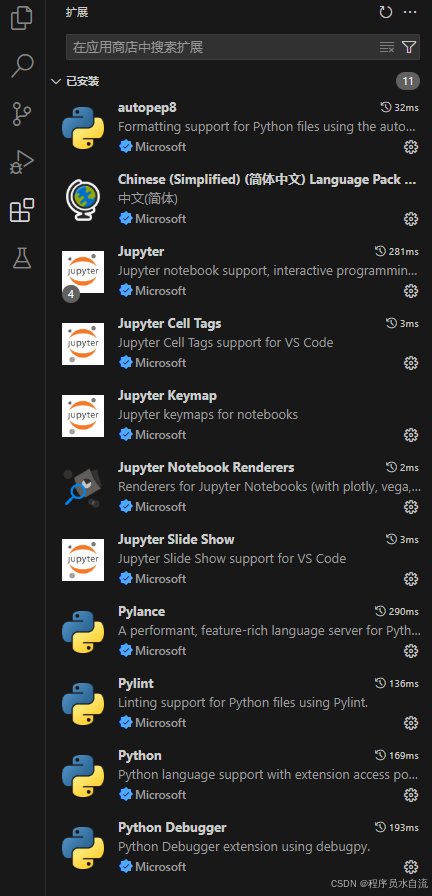This screenshot has height=896, width=432.
Task: Open manage gear for Chinese Language Pack
Action: [410, 219]
